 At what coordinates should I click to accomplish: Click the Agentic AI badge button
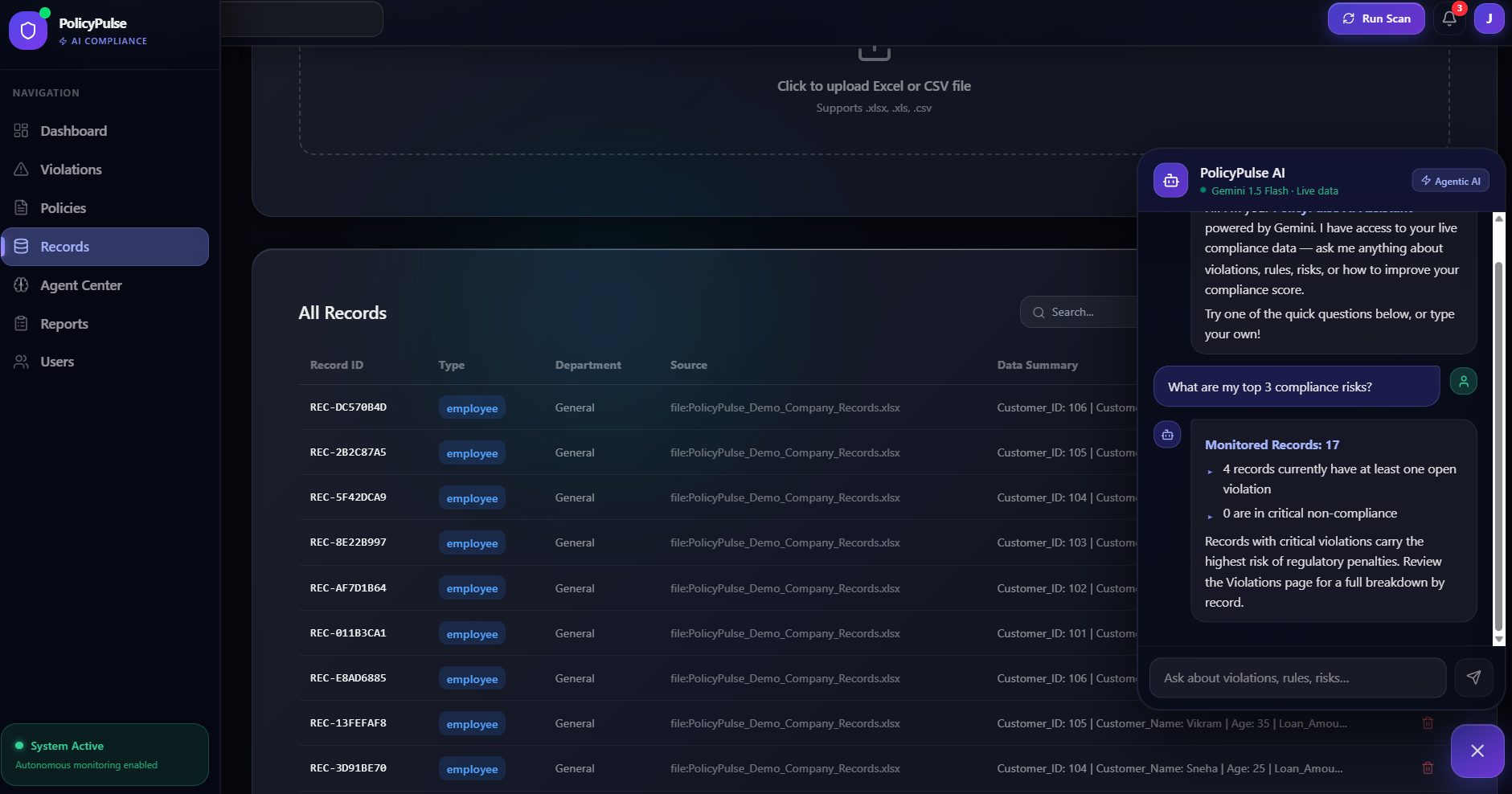(x=1450, y=181)
